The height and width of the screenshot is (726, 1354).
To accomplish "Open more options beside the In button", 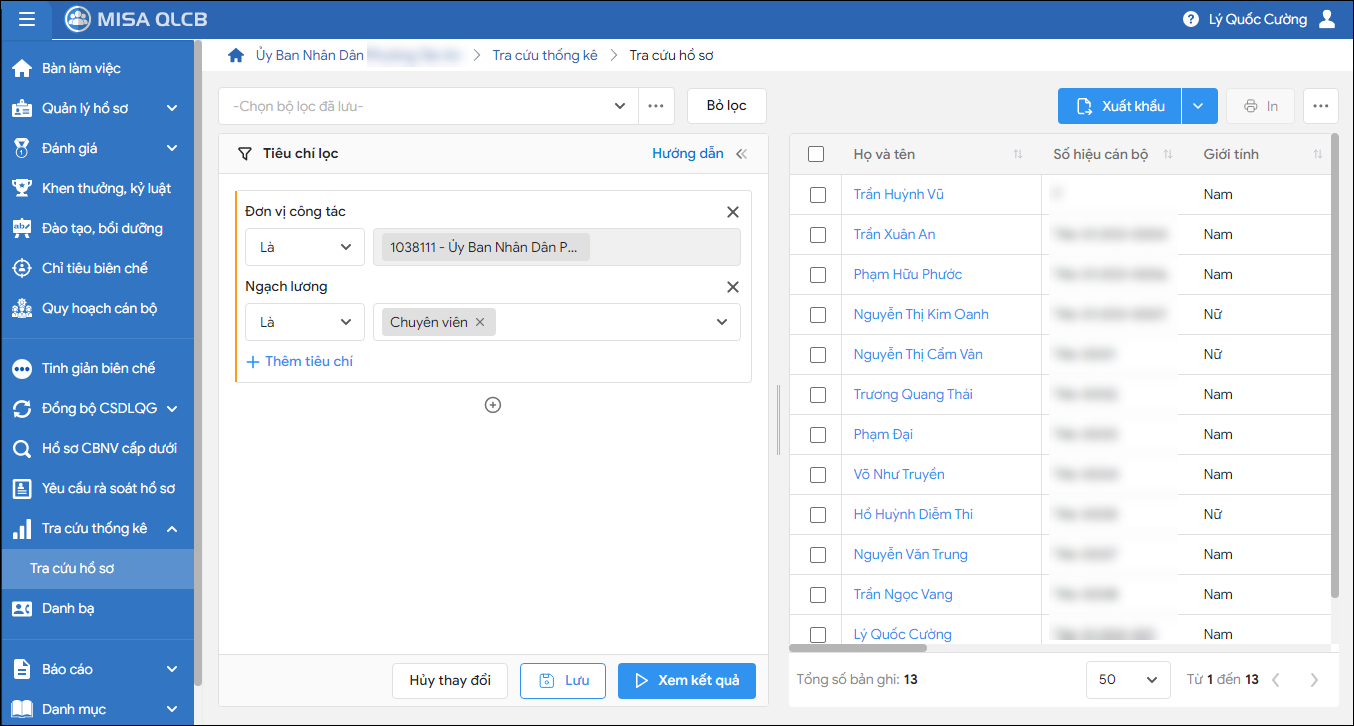I will click(1320, 106).
